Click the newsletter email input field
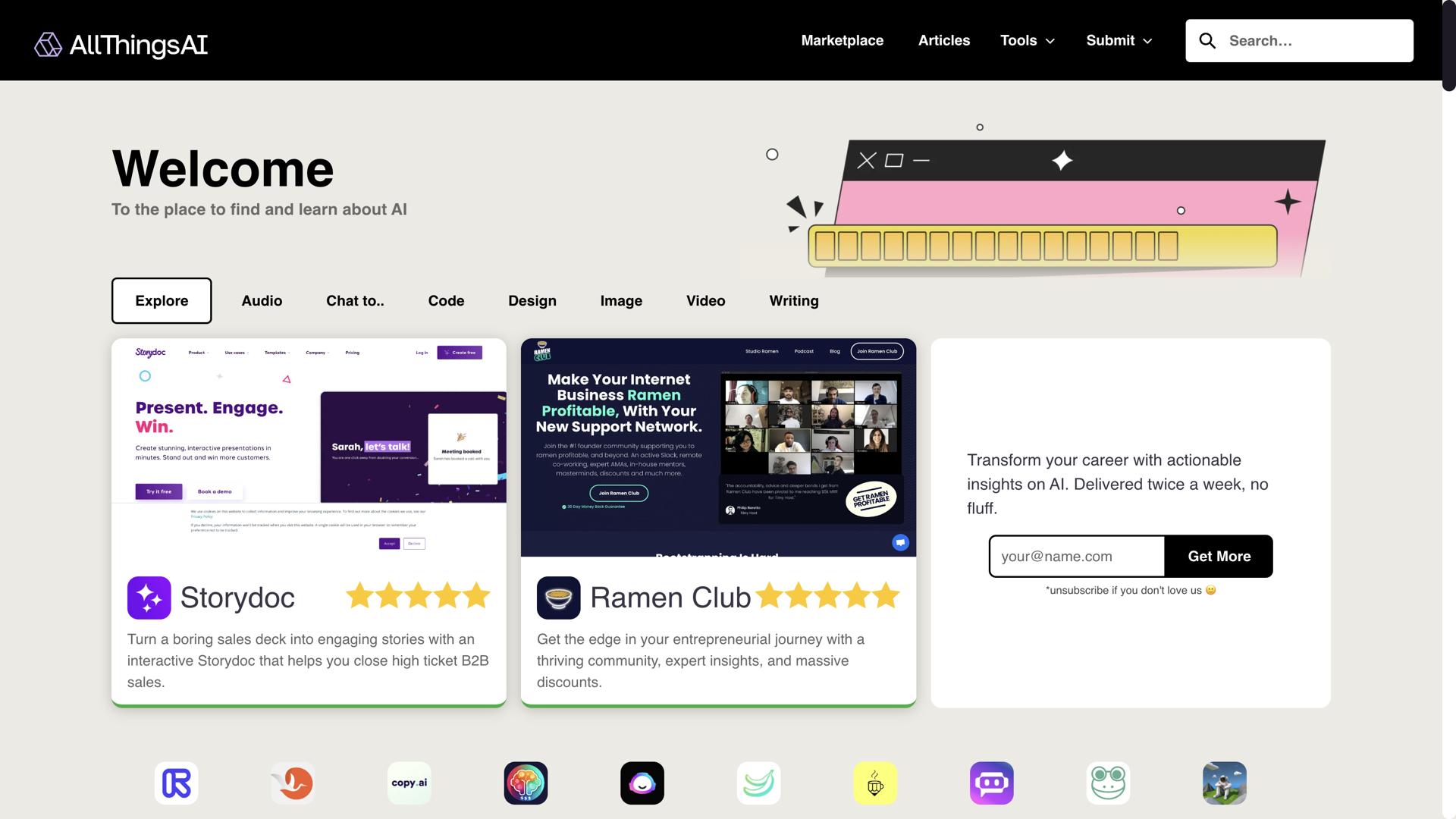The width and height of the screenshot is (1456, 819). (x=1076, y=557)
